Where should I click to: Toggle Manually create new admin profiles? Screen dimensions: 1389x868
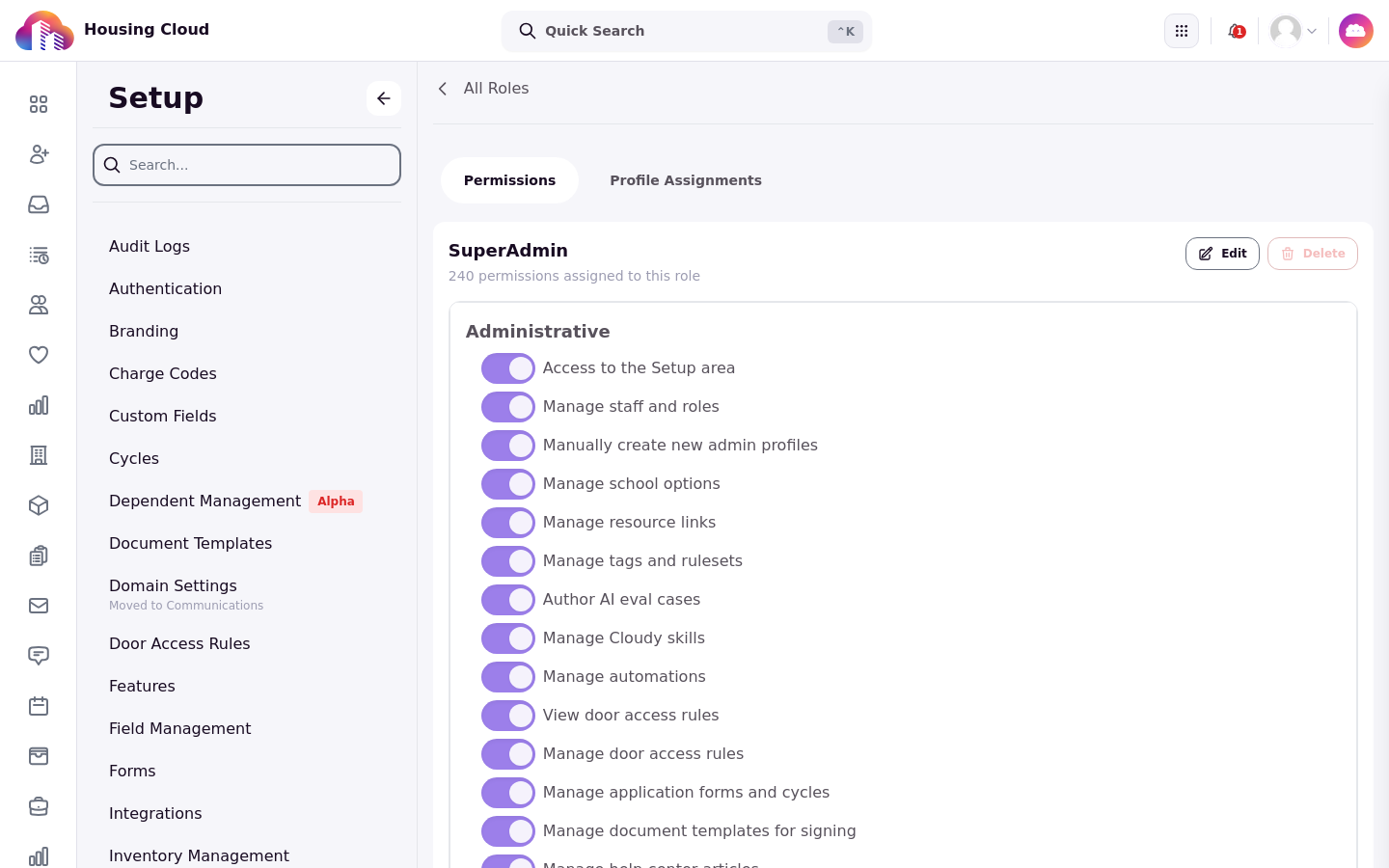(x=508, y=446)
